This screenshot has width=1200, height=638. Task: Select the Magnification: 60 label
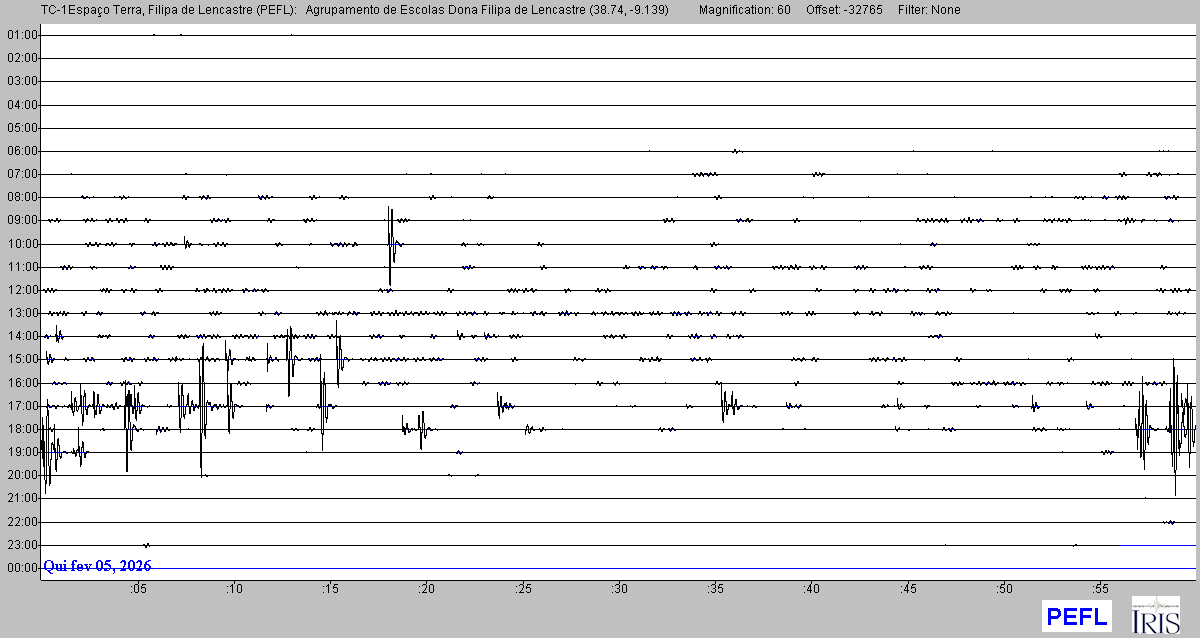[744, 10]
